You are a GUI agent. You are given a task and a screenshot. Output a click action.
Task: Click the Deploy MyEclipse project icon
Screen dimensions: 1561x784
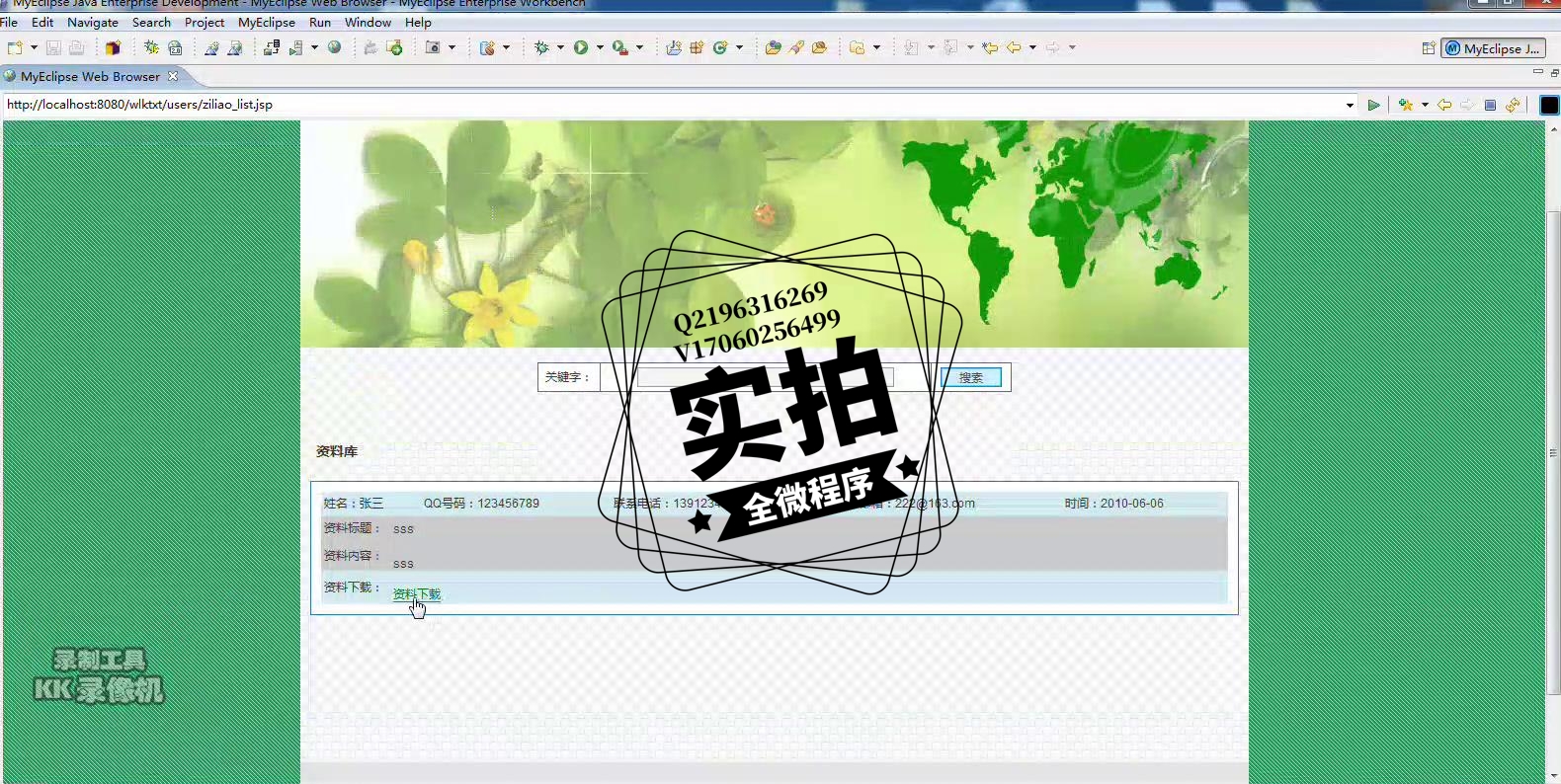[x=271, y=47]
